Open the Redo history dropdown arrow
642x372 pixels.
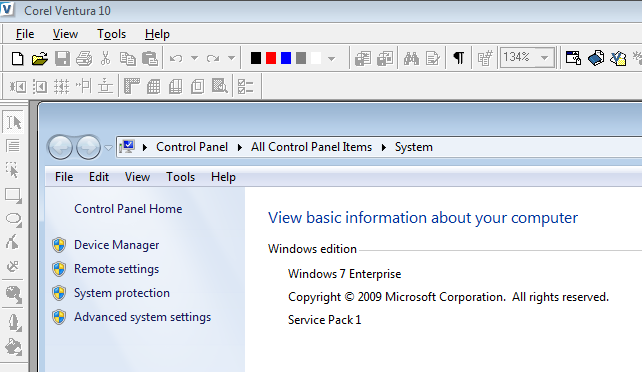(x=231, y=59)
